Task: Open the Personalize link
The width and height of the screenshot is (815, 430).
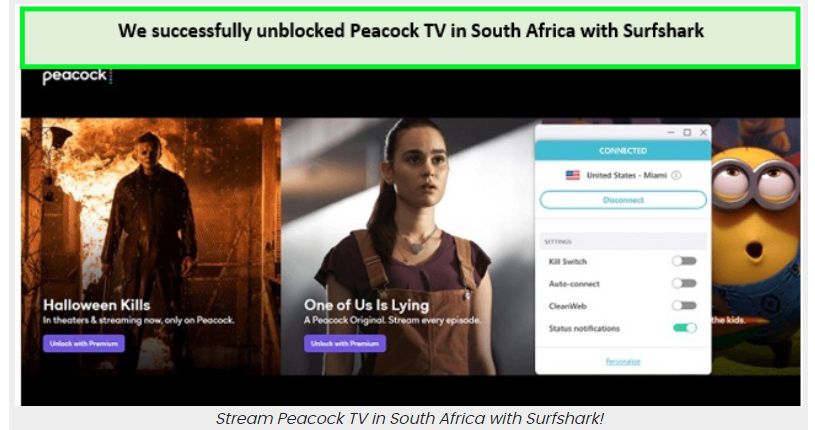Action: coord(623,361)
